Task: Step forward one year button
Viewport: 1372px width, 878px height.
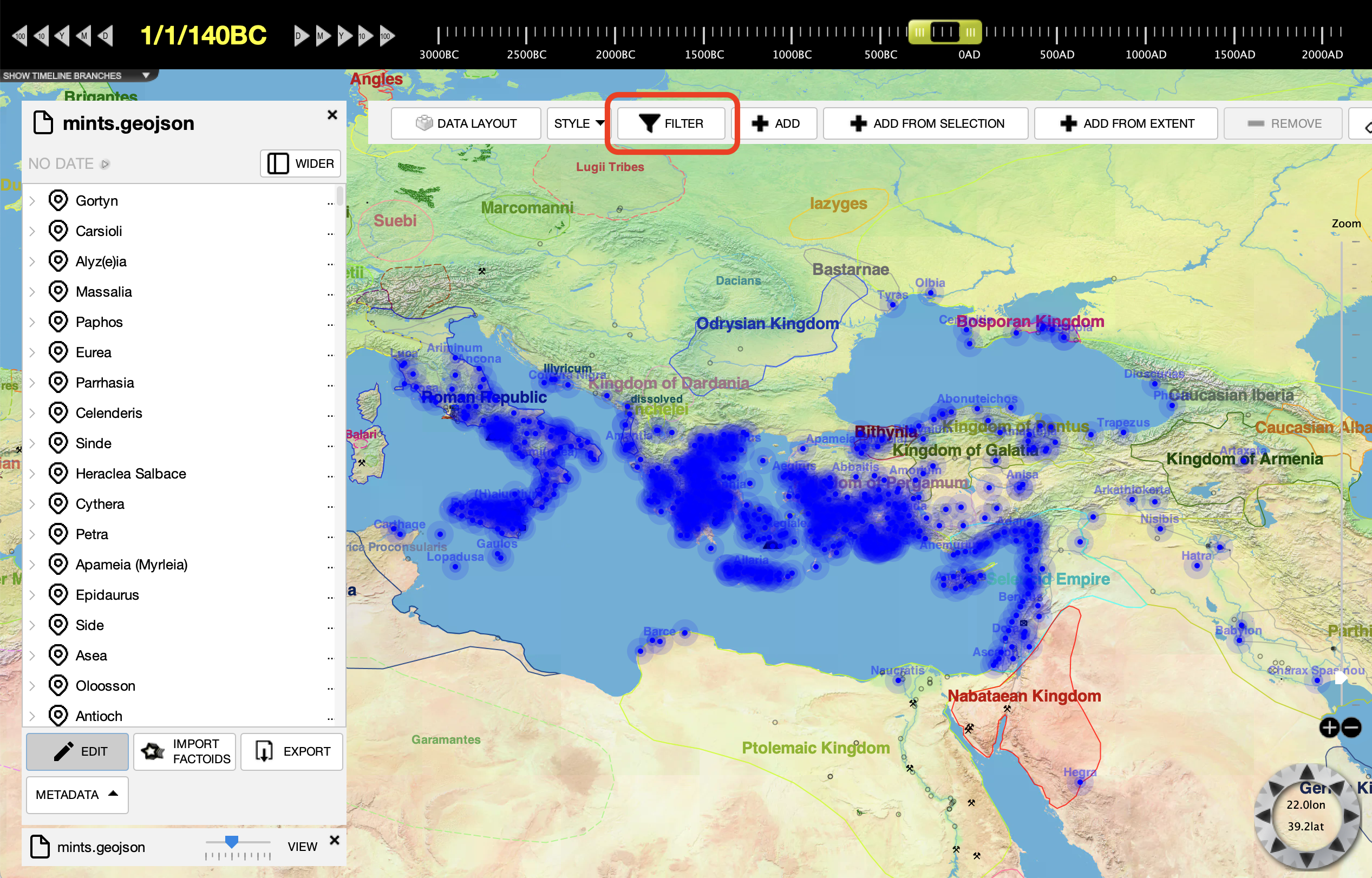Action: click(344, 36)
